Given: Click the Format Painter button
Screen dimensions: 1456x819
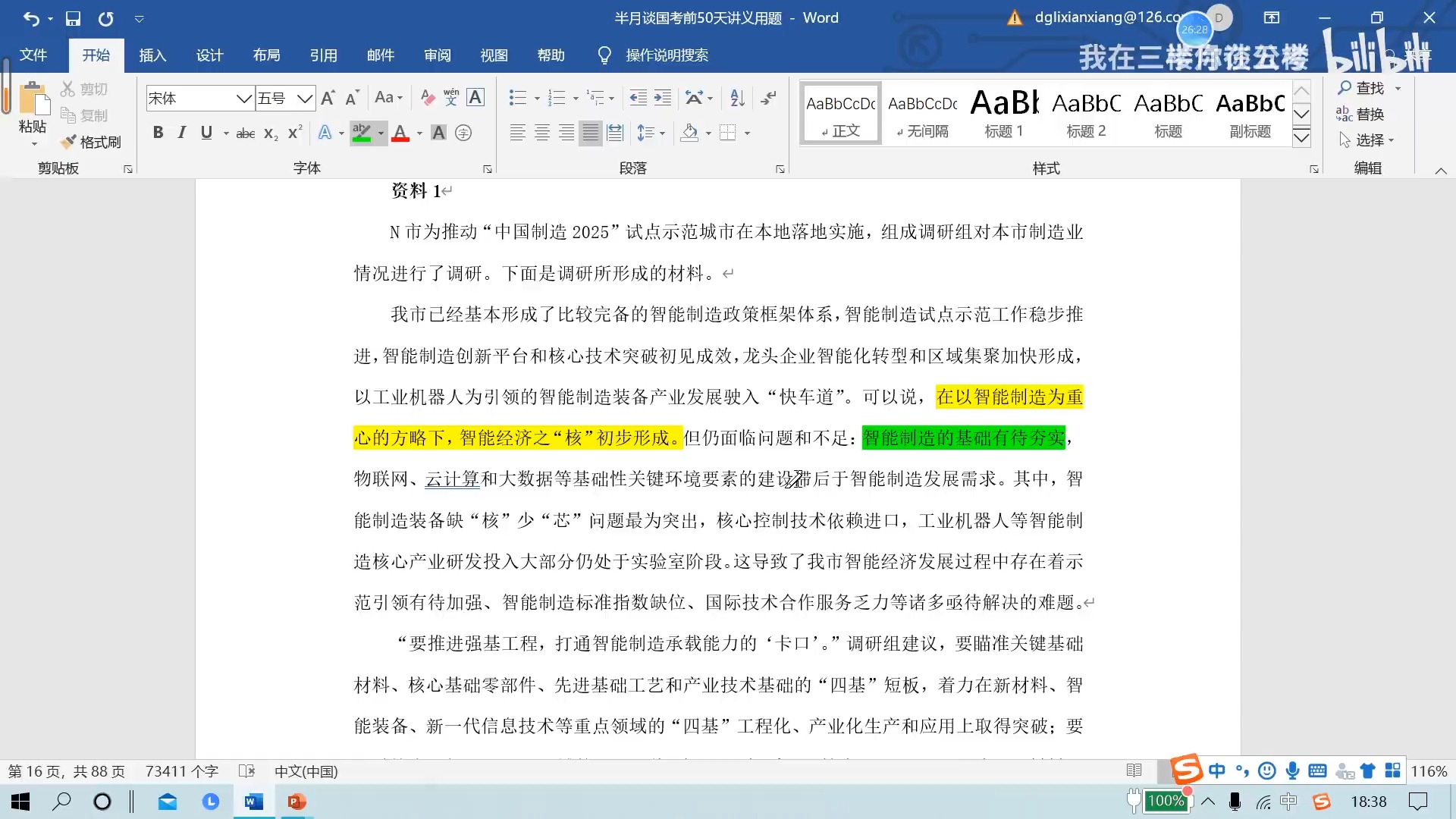Looking at the screenshot, I should click(91, 142).
